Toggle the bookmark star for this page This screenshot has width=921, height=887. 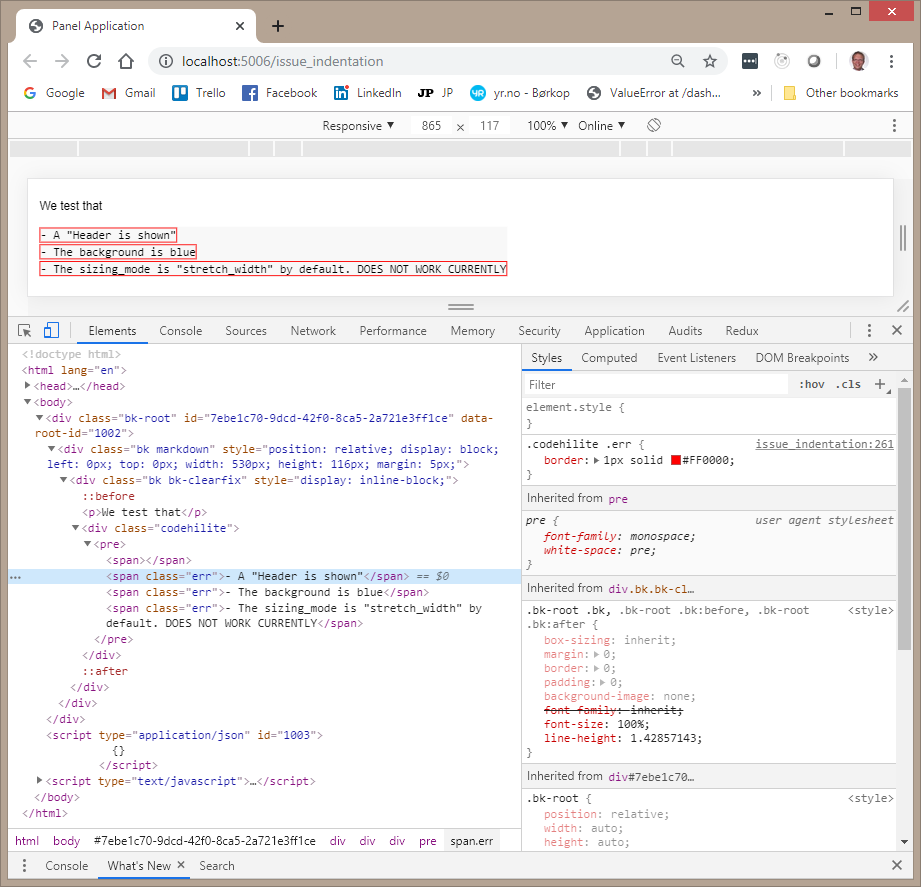click(x=710, y=61)
